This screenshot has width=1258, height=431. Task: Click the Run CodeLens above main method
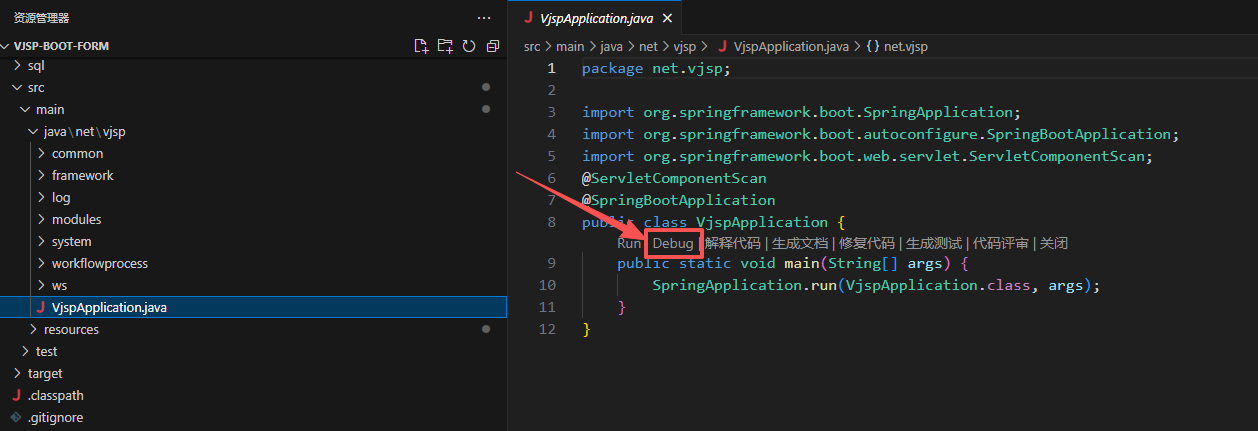click(x=629, y=243)
